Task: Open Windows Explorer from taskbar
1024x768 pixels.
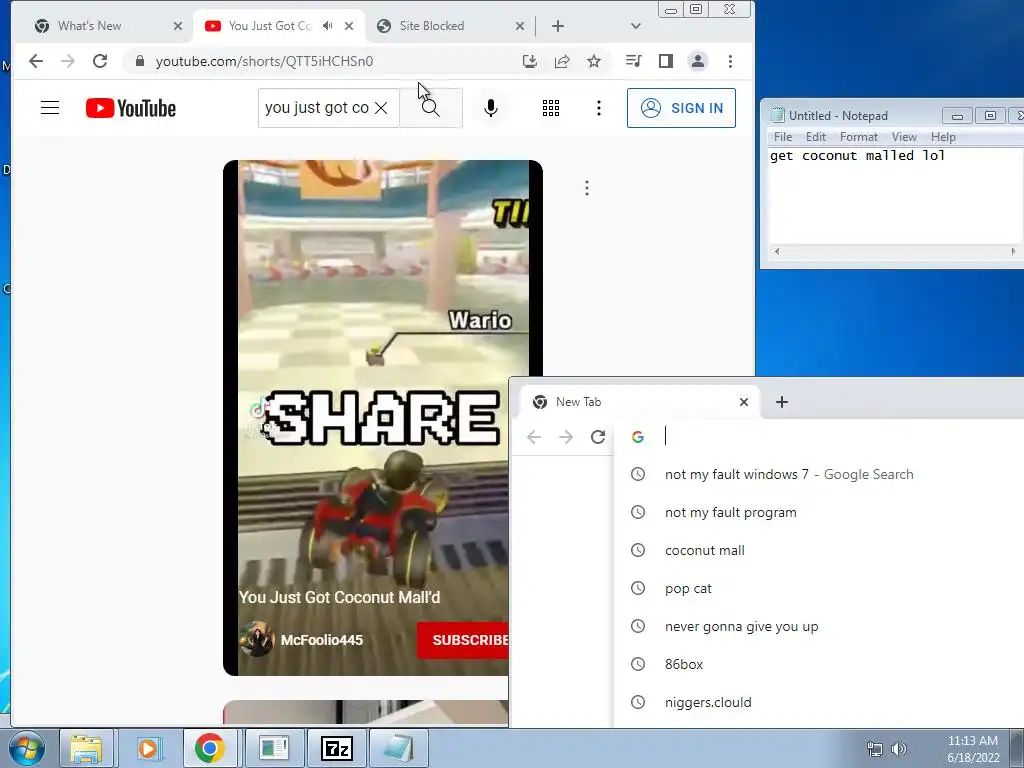Action: 86,748
